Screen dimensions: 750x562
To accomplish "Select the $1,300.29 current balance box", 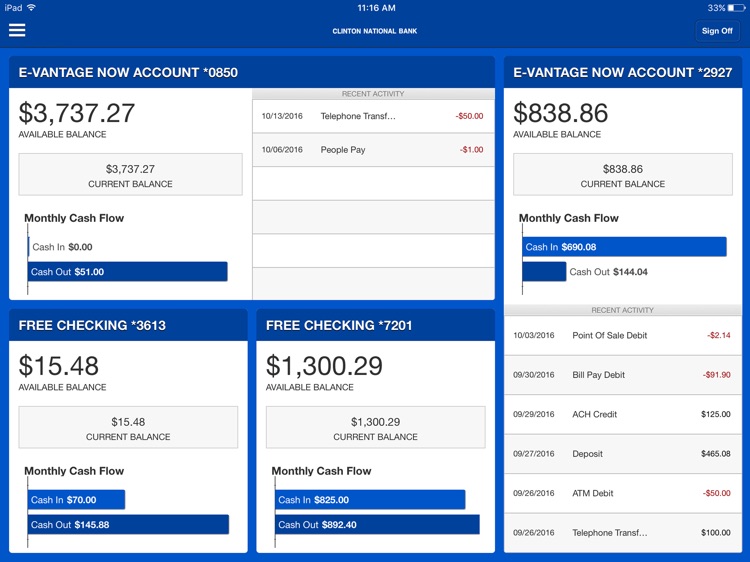I will [x=375, y=428].
